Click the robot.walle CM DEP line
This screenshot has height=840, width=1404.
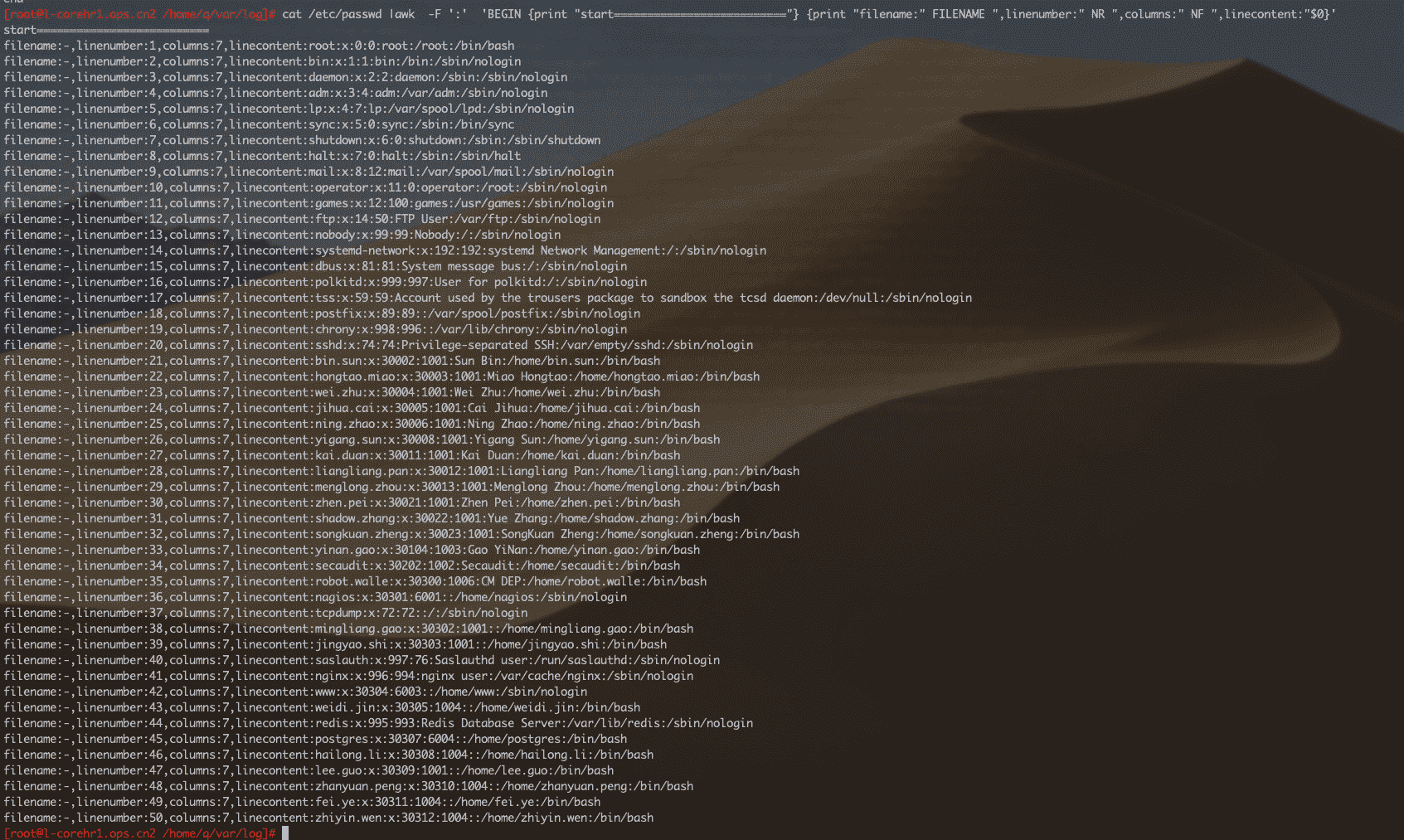tap(355, 581)
